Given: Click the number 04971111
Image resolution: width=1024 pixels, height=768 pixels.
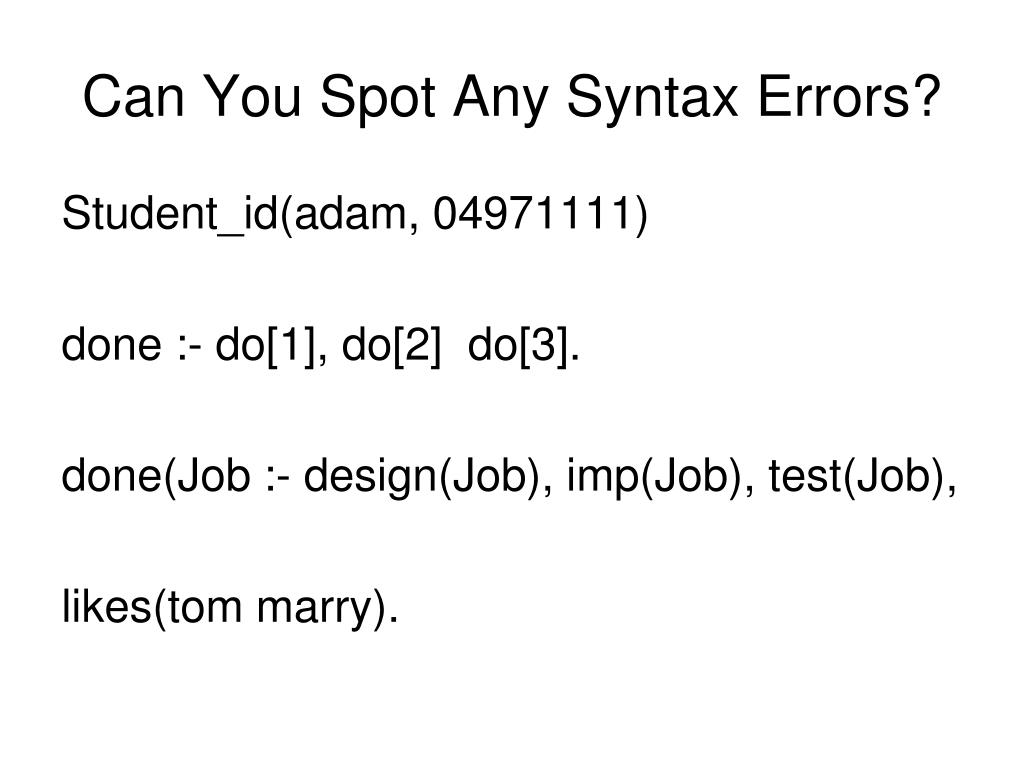Looking at the screenshot, I should point(531,213).
